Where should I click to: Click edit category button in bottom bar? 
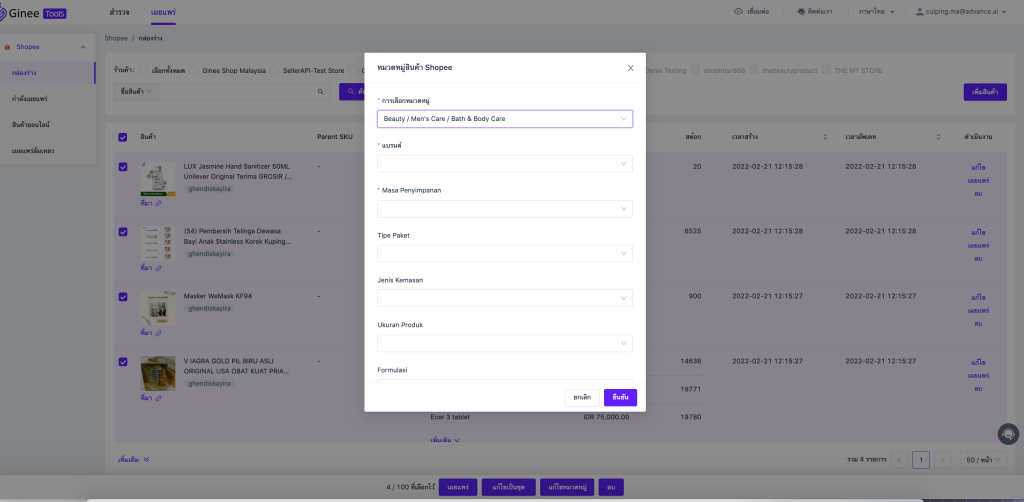coord(567,488)
